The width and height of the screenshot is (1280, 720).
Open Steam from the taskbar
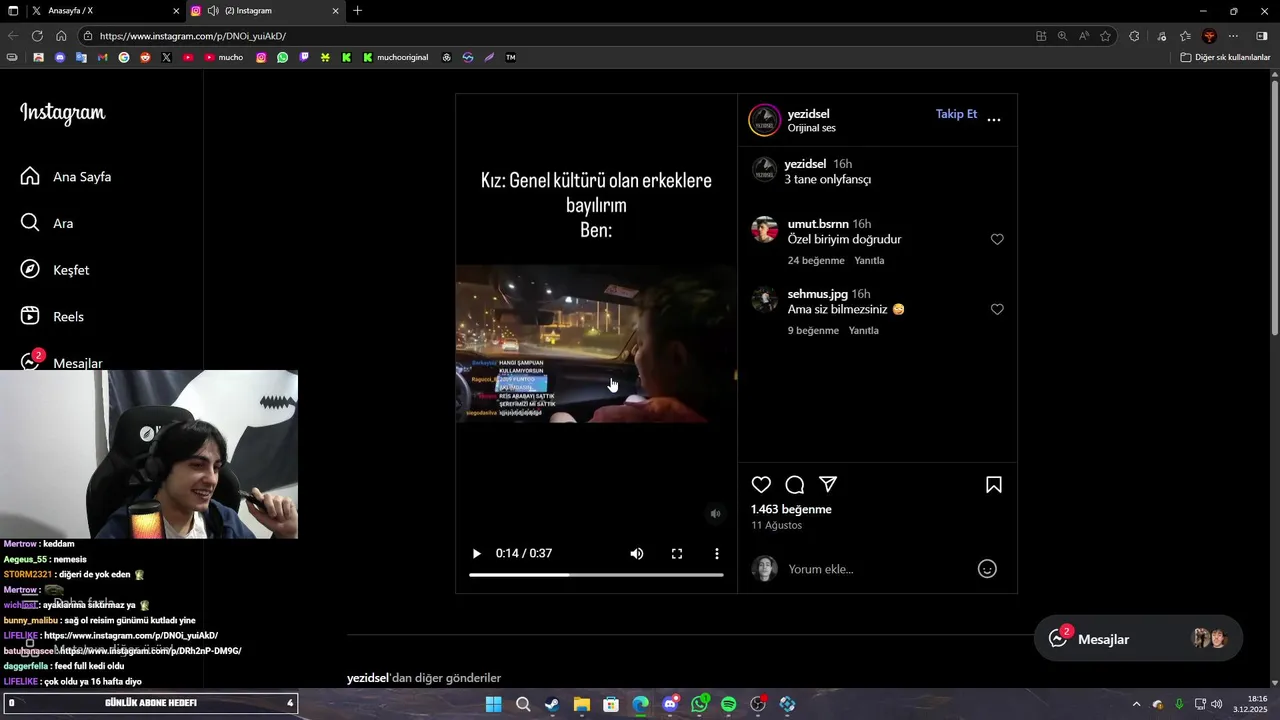(552, 705)
